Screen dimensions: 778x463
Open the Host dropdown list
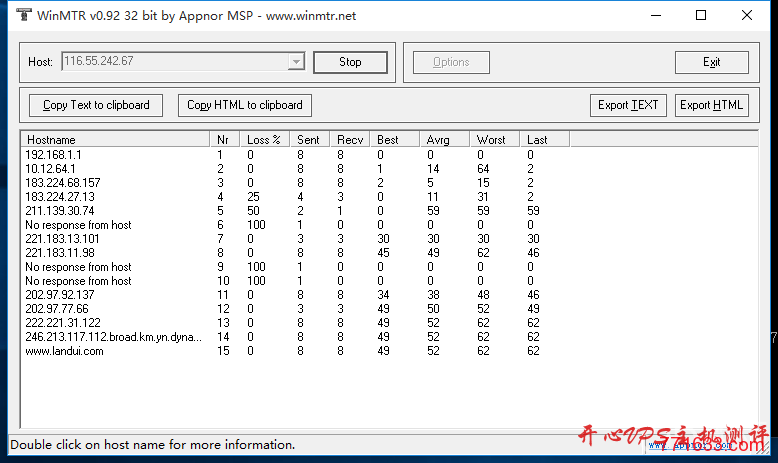click(295, 62)
